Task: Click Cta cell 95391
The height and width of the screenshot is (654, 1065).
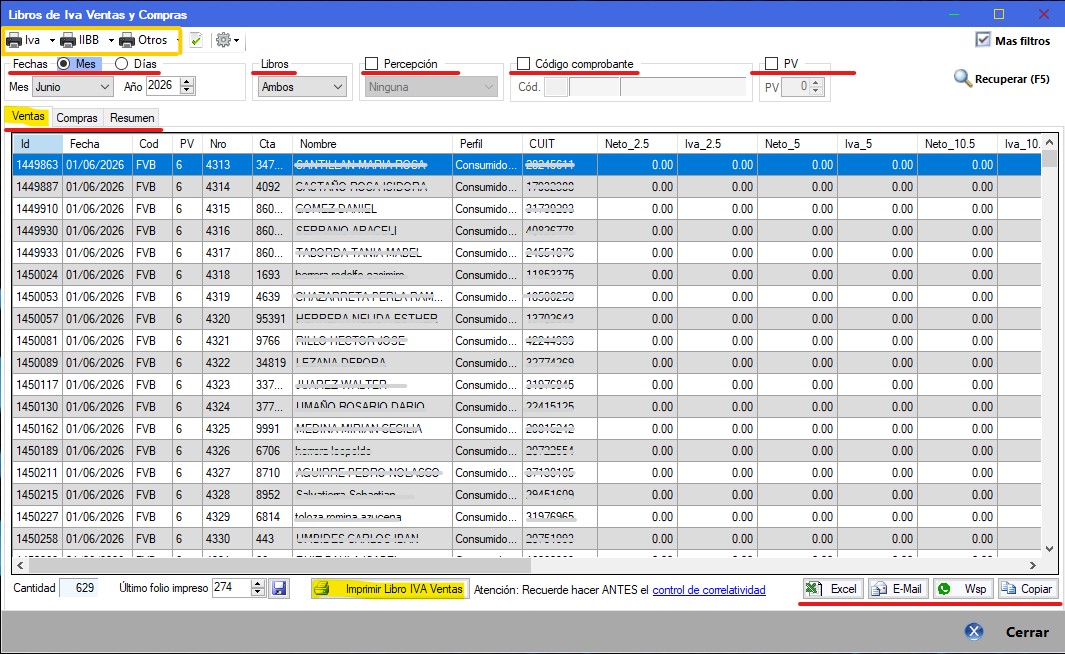Action: coord(270,319)
